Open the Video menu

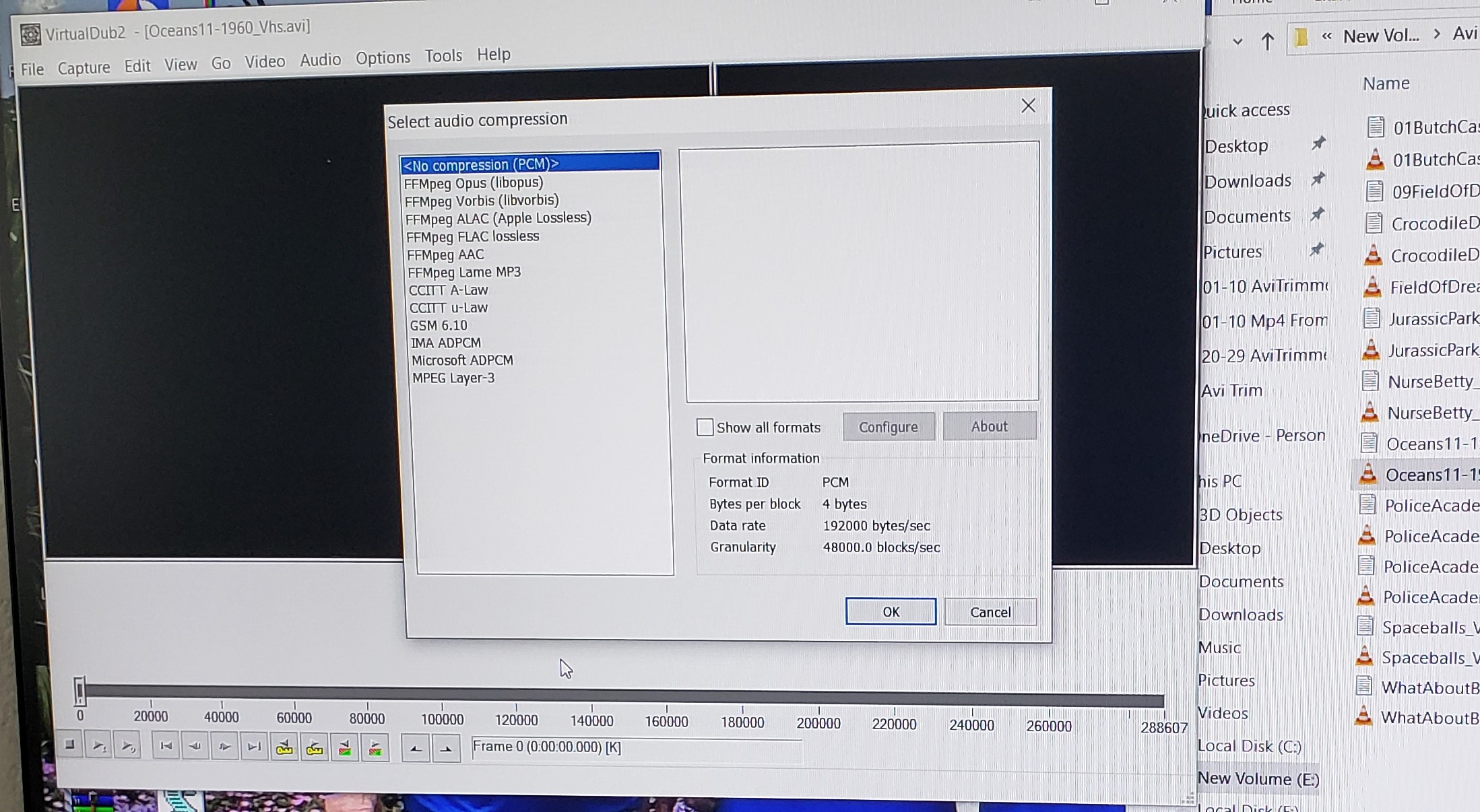pos(265,61)
